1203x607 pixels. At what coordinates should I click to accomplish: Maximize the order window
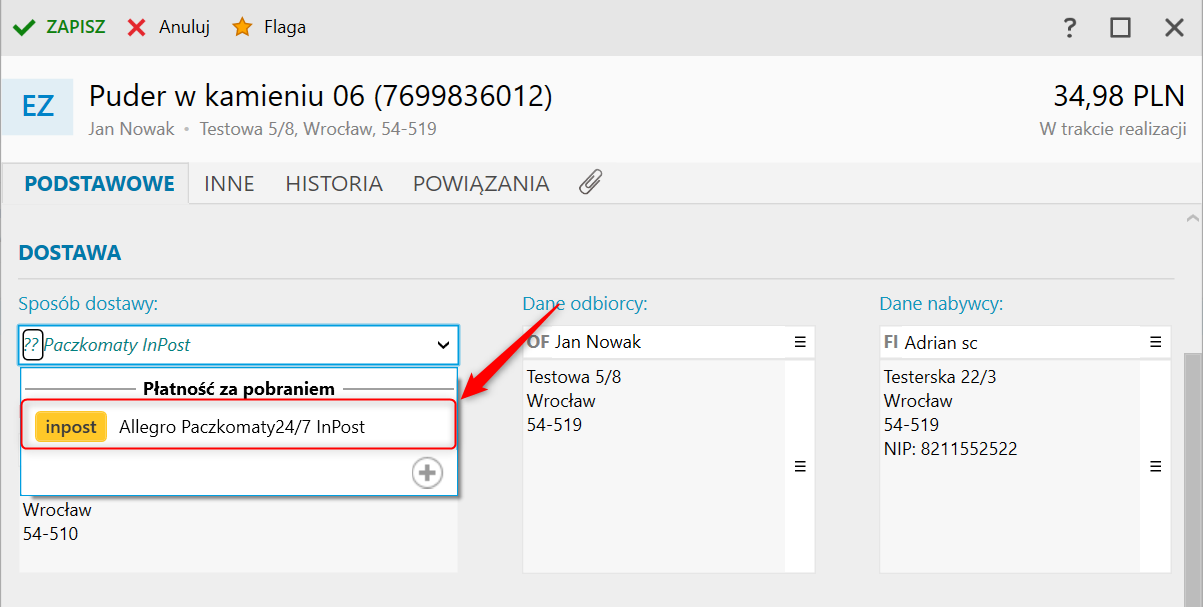pos(1120,28)
